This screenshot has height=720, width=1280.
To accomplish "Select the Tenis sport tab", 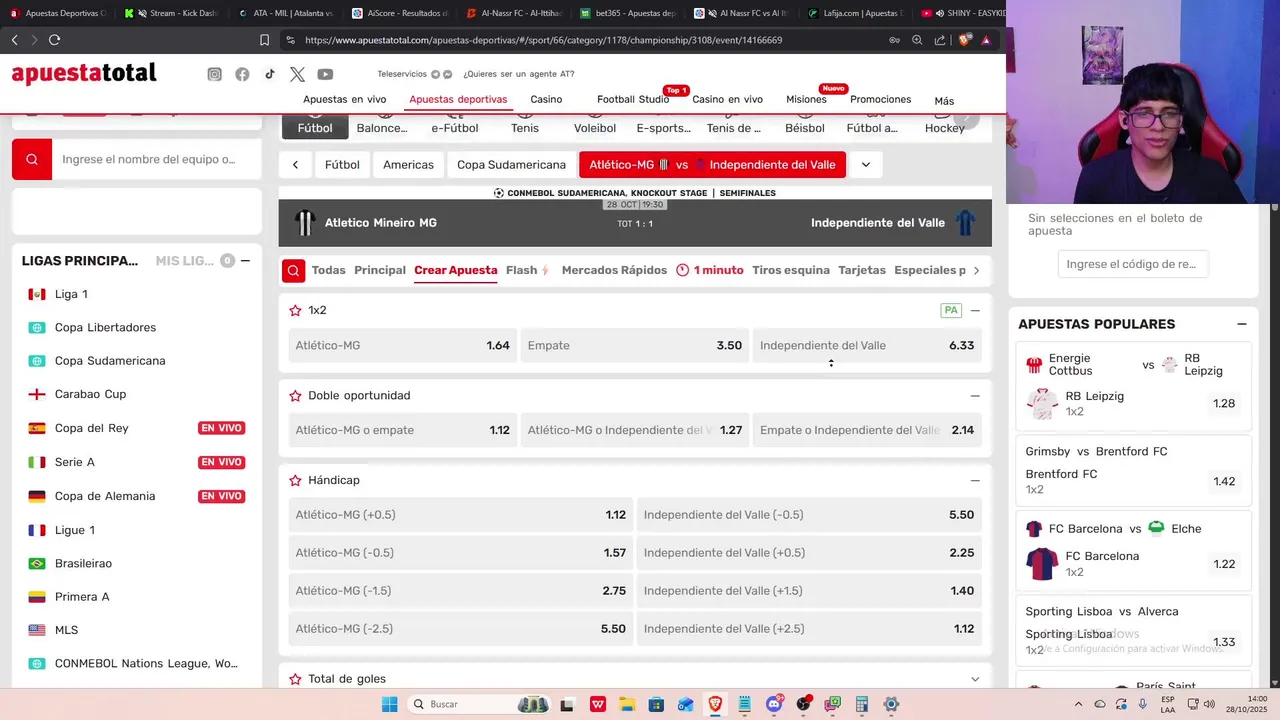I will 525,127.
